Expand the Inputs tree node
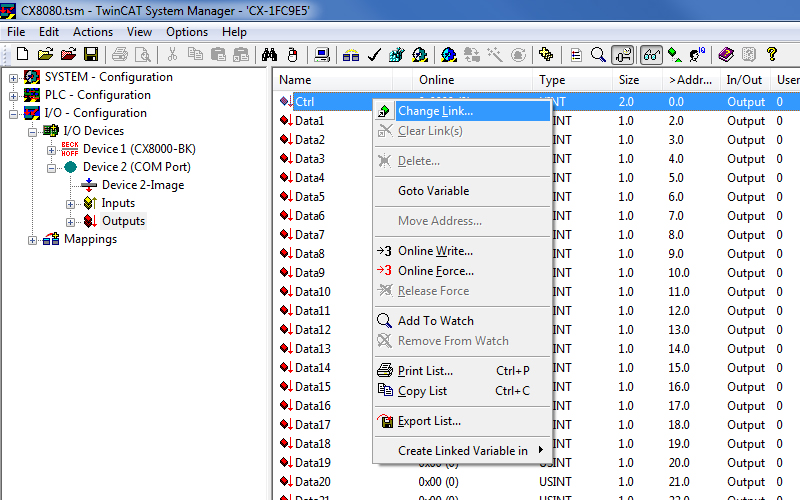Screen dimensions: 800x500 [70, 204]
